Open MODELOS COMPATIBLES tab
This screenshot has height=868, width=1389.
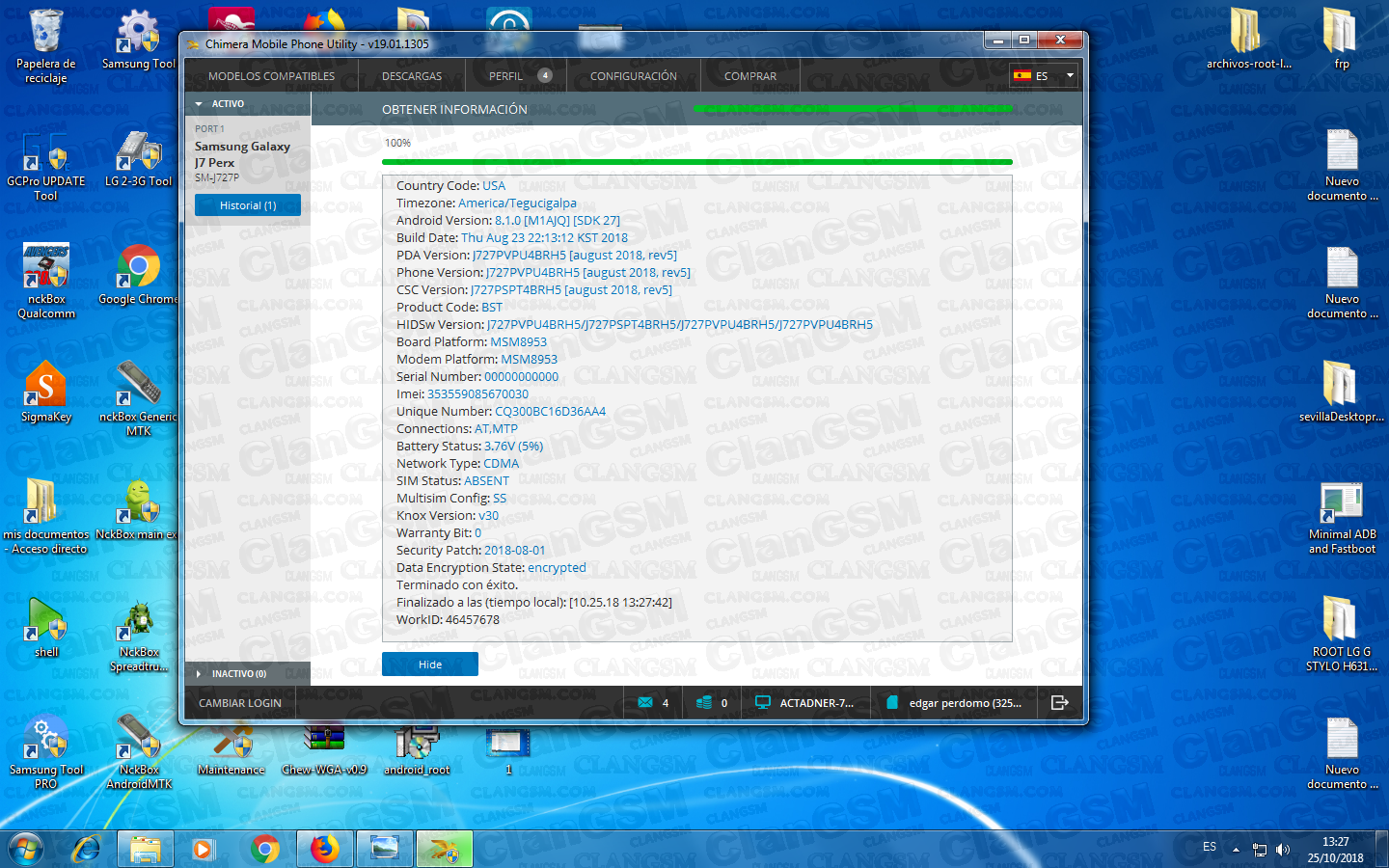pyautogui.click(x=271, y=76)
